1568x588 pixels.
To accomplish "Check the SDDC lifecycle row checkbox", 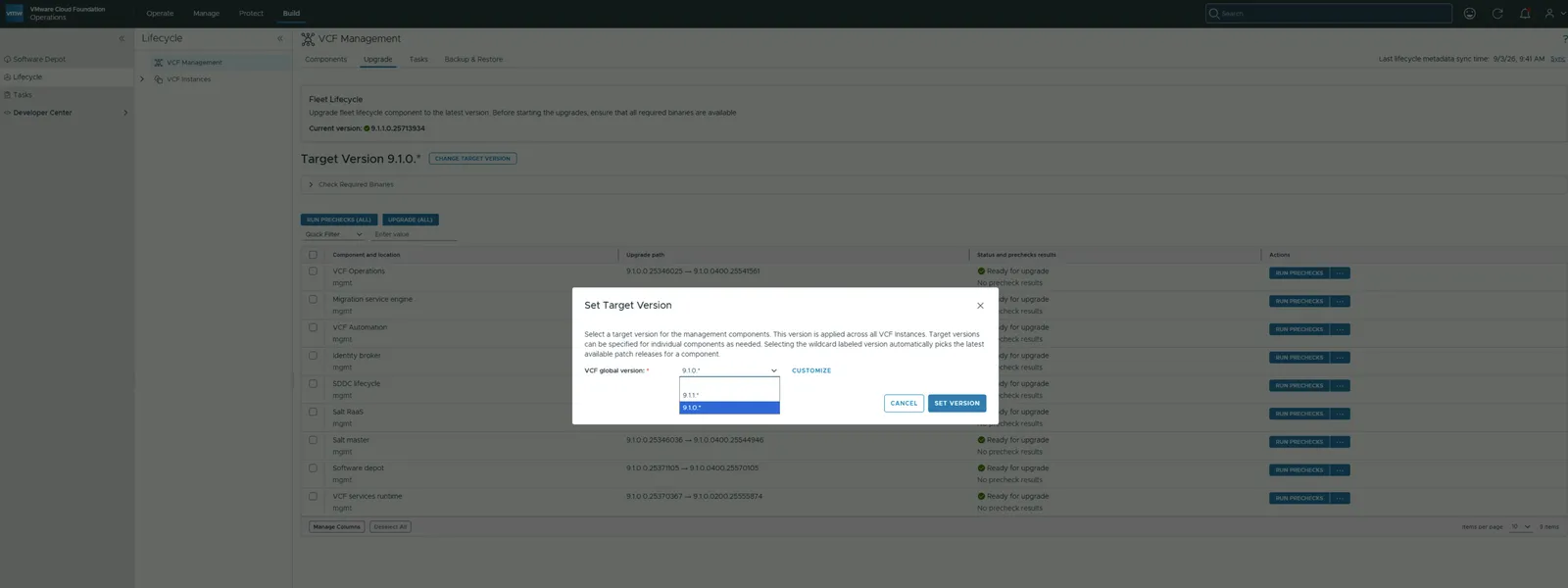I will [x=313, y=383].
